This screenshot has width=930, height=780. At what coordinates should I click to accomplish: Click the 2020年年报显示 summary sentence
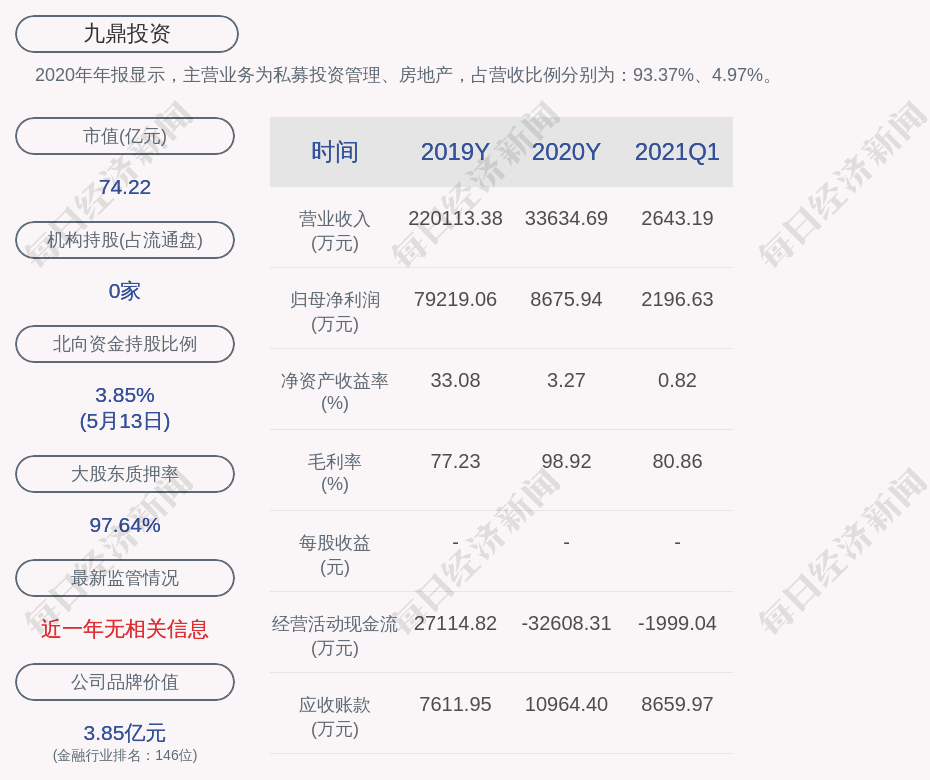click(406, 75)
